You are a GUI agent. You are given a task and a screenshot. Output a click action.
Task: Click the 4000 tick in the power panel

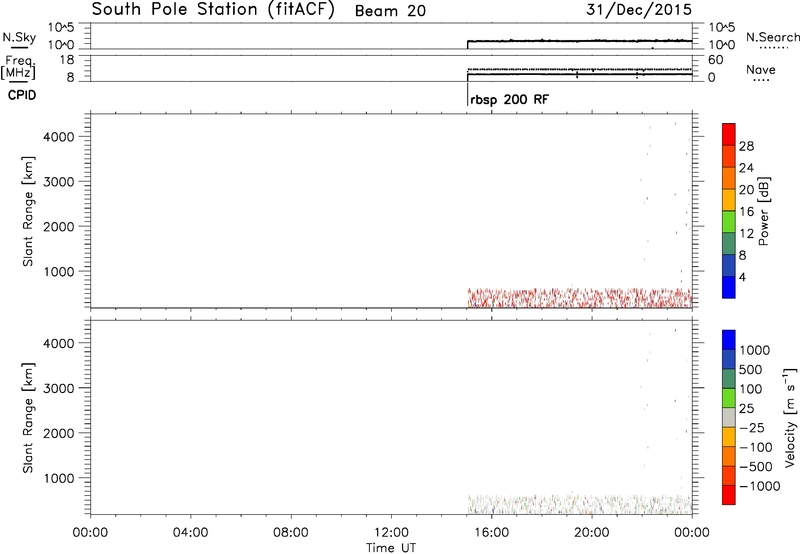pyautogui.click(x=59, y=137)
